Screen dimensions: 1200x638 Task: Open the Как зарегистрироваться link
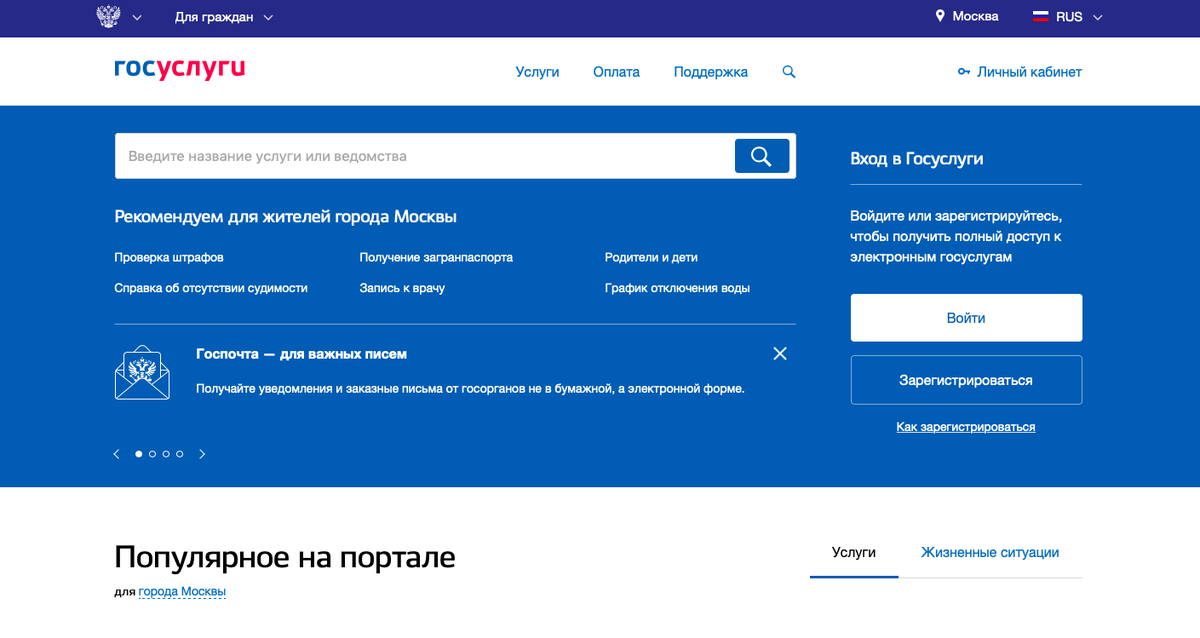(x=966, y=427)
